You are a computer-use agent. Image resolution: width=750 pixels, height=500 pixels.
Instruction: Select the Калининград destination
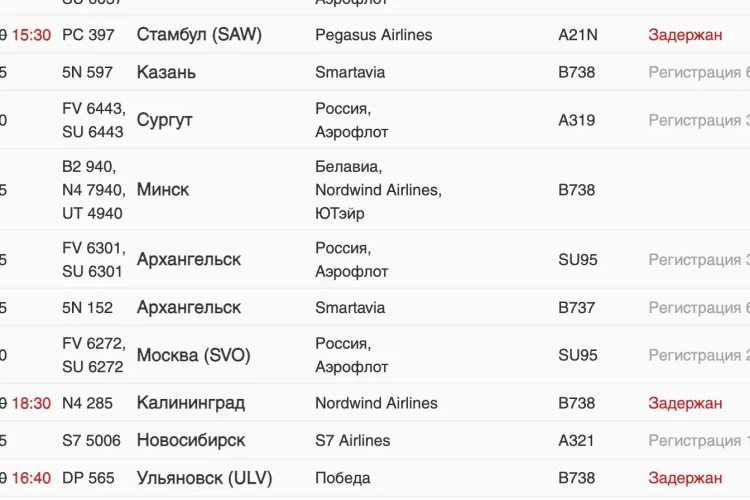[x=190, y=403]
